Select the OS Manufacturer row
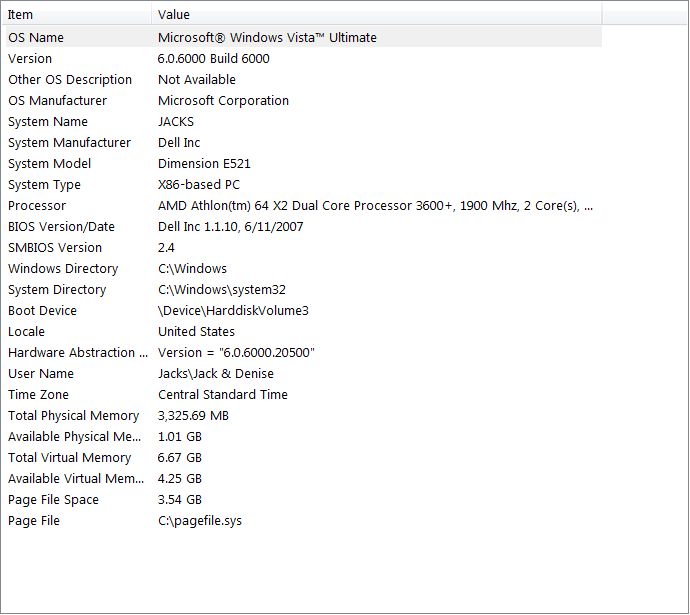Image resolution: width=690 pixels, height=615 pixels. click(304, 100)
